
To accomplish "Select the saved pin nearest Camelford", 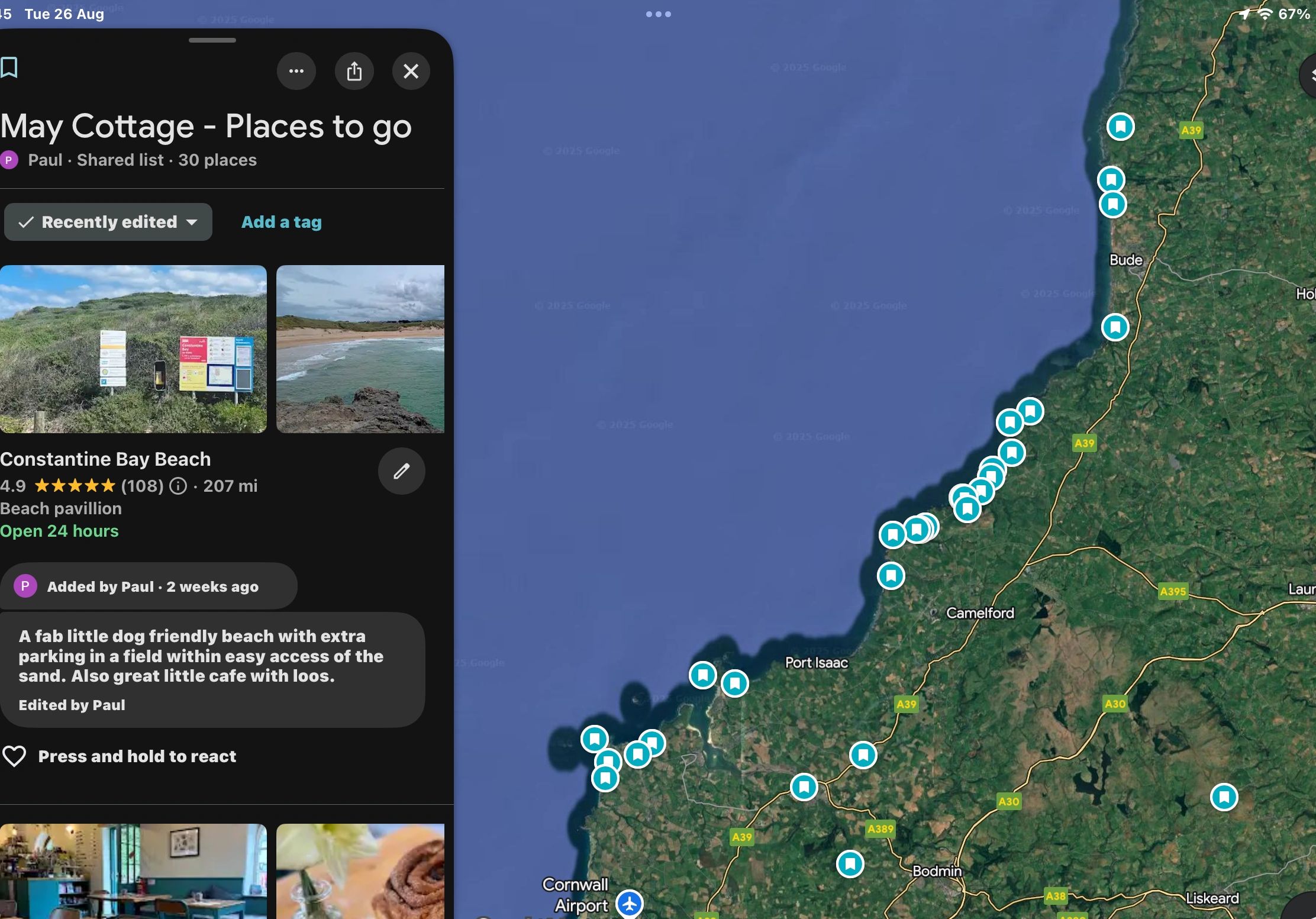I will point(891,575).
